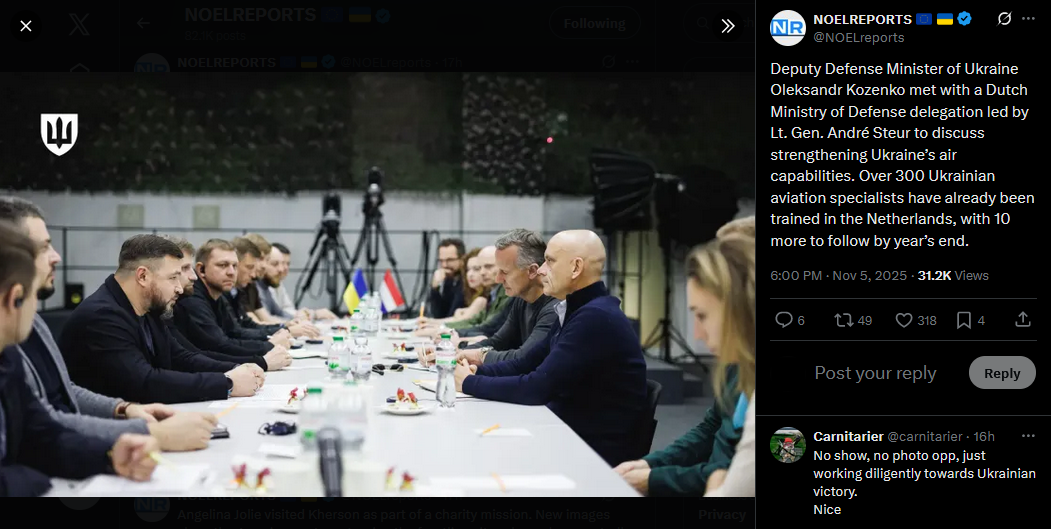
Task: Click the reply comment icon with 6
Action: (790, 320)
